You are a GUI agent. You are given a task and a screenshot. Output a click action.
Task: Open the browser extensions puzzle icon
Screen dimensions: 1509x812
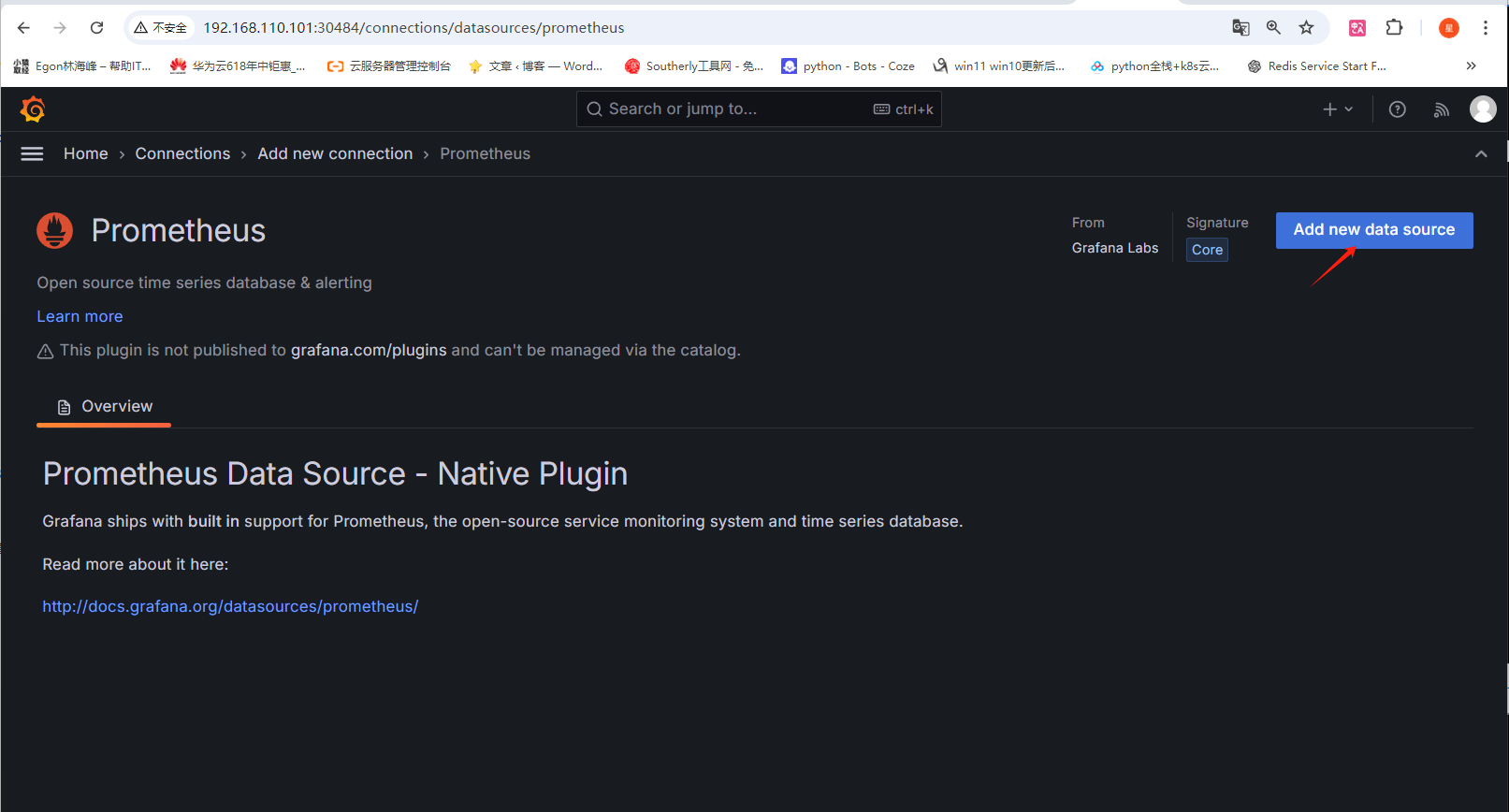click(x=1394, y=28)
